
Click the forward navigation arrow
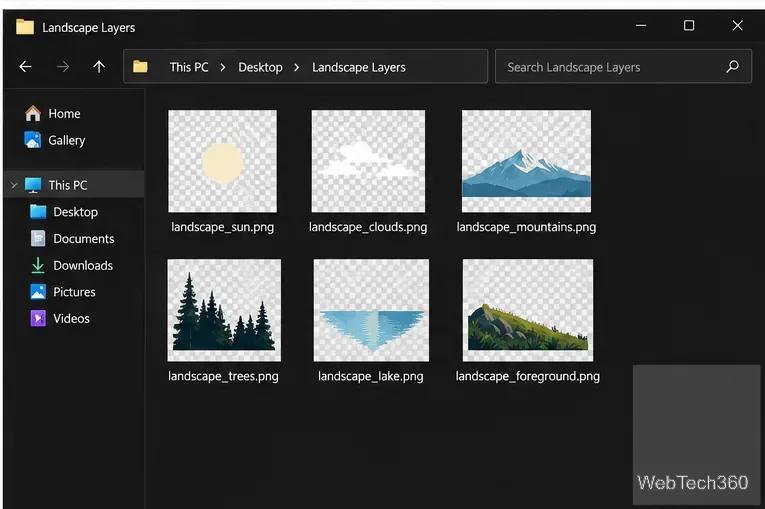click(x=62, y=66)
